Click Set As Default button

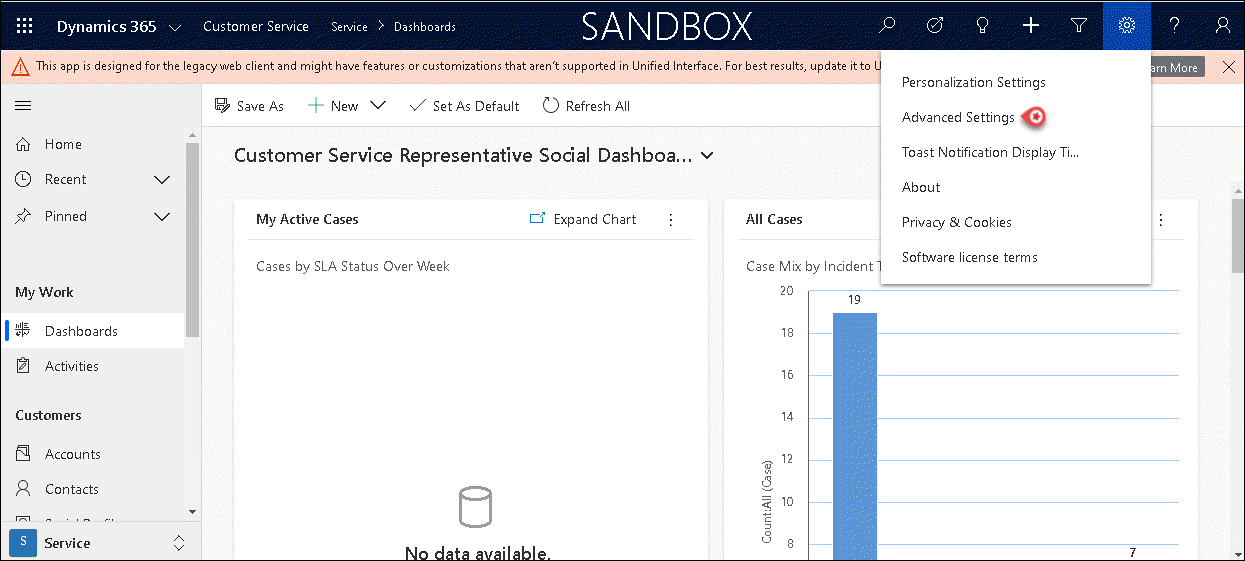(465, 106)
